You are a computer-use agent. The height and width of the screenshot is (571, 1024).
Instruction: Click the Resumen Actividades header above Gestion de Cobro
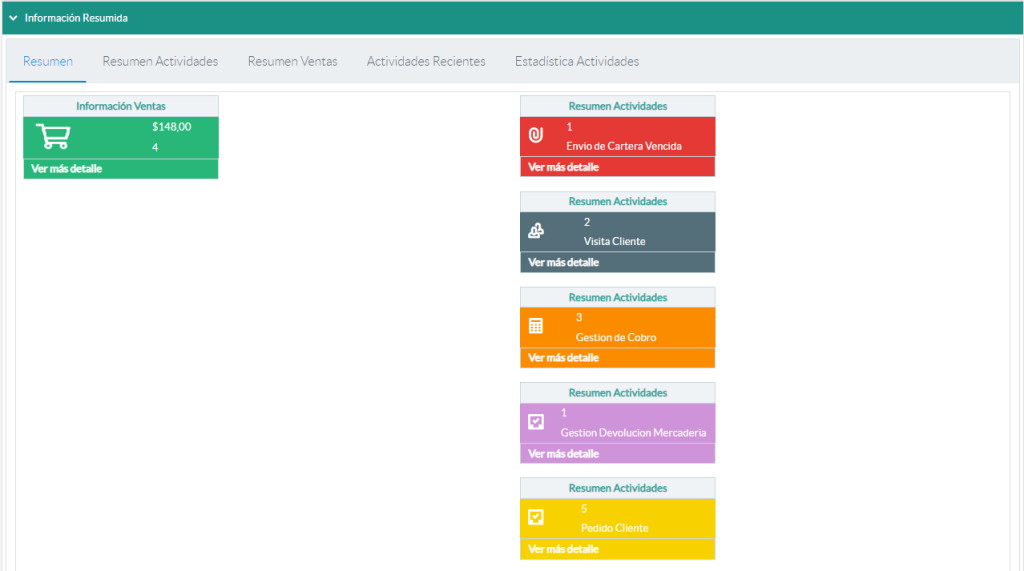coord(618,297)
